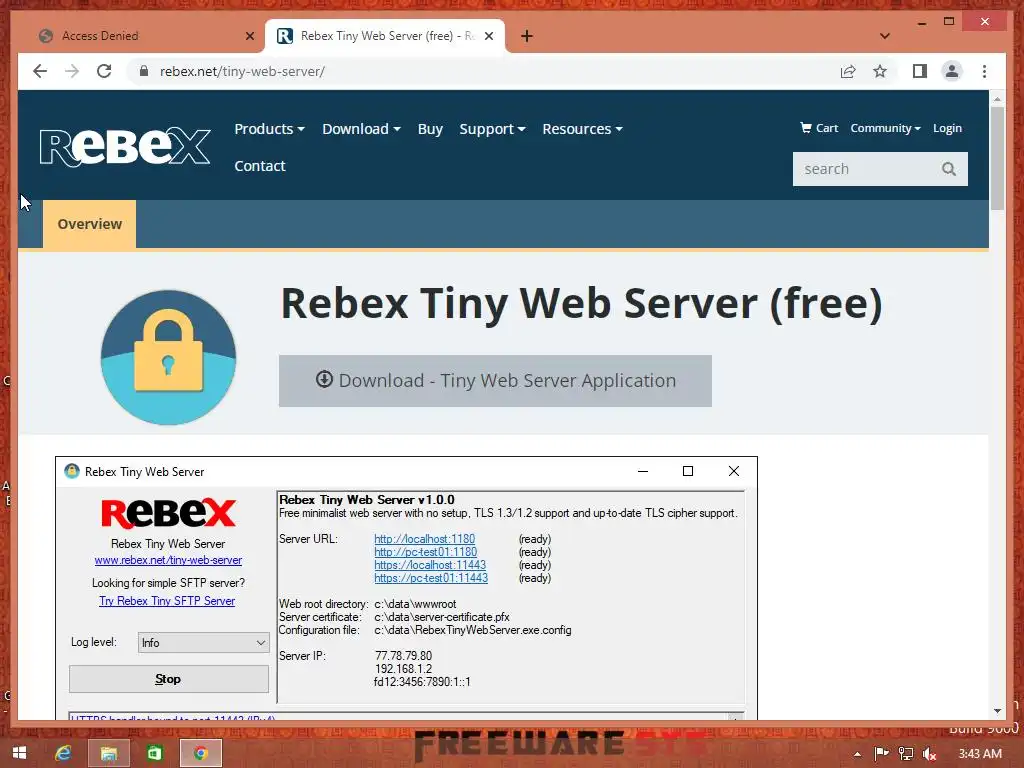This screenshot has width=1024, height=768.
Task: Click the page vertical scrollbar thumb
Action: [x=997, y=158]
